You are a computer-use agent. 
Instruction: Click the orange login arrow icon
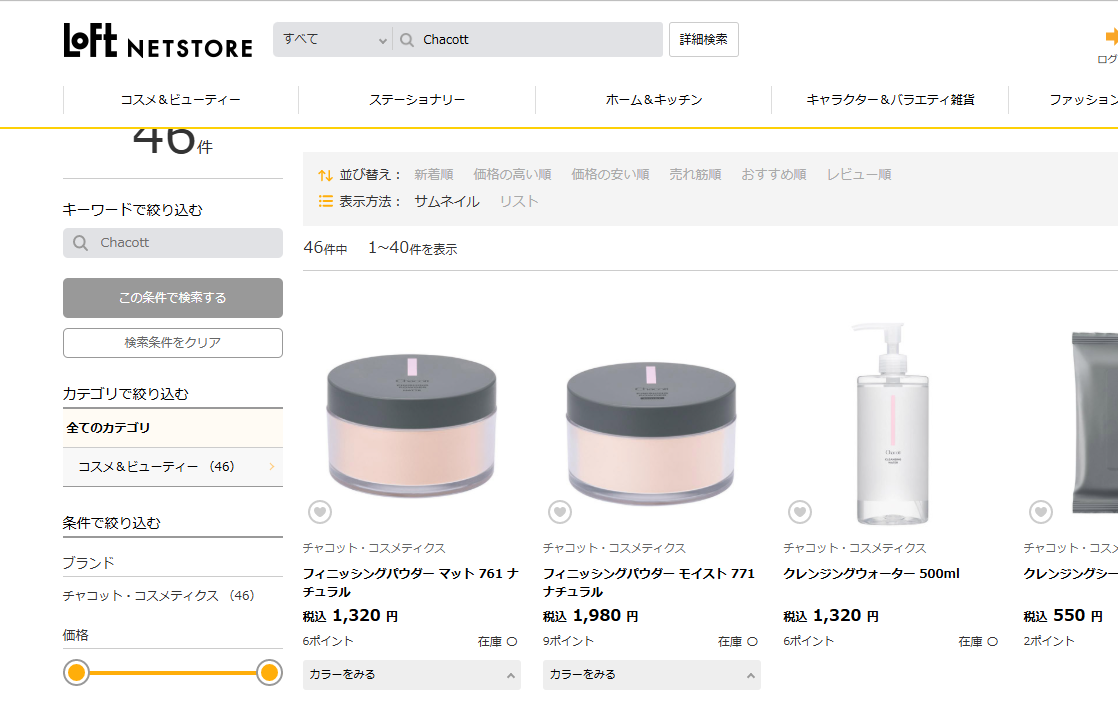click(x=1111, y=36)
